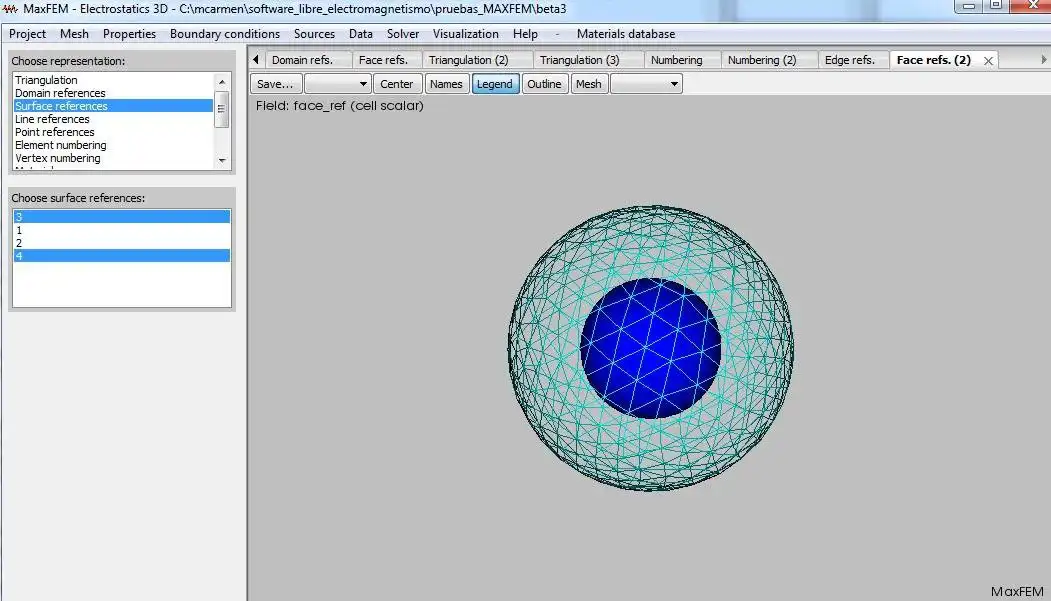The width and height of the screenshot is (1051, 601).
Task: Toggle the Outline display button
Action: pos(544,84)
